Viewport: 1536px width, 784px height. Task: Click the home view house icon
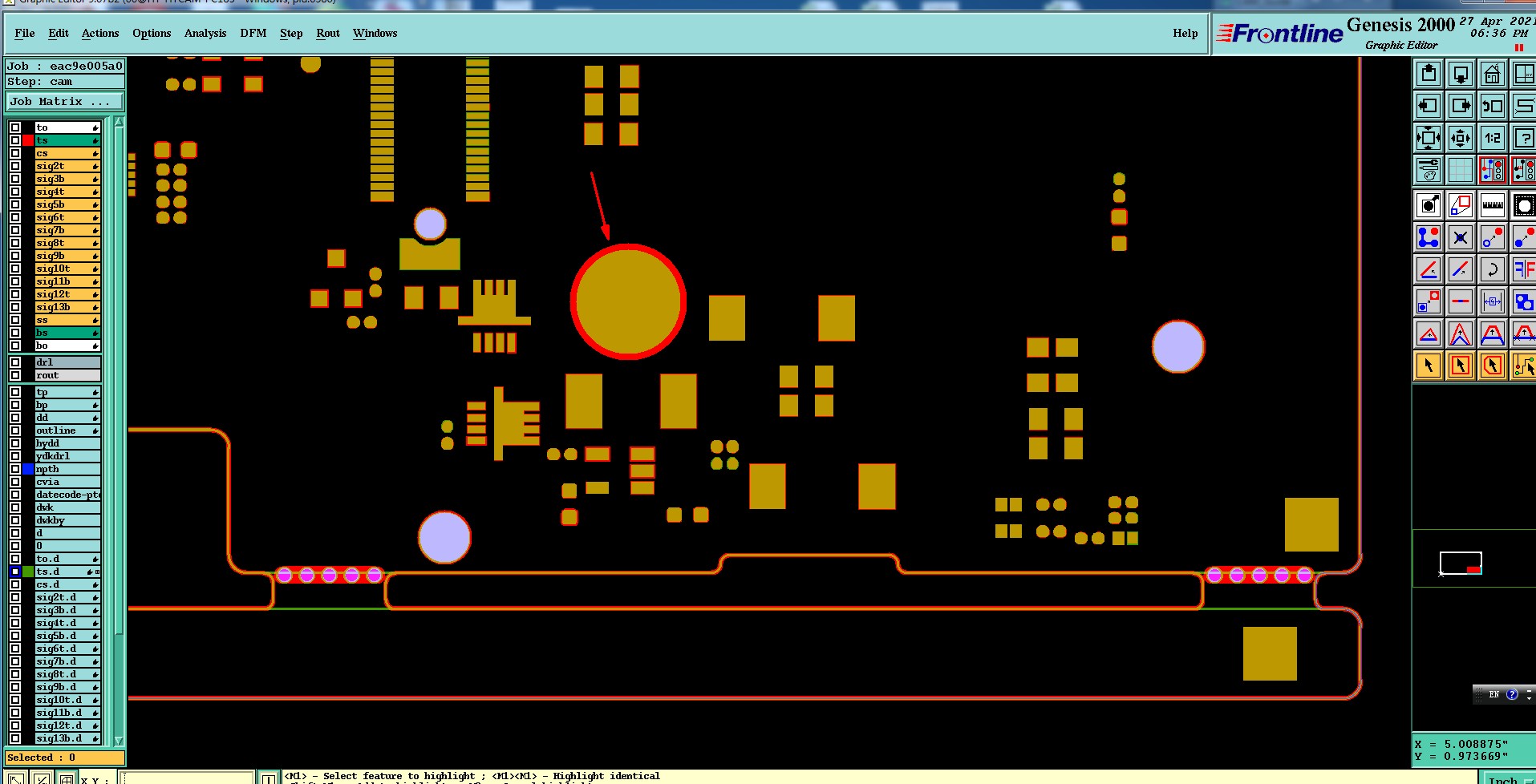click(x=1493, y=74)
